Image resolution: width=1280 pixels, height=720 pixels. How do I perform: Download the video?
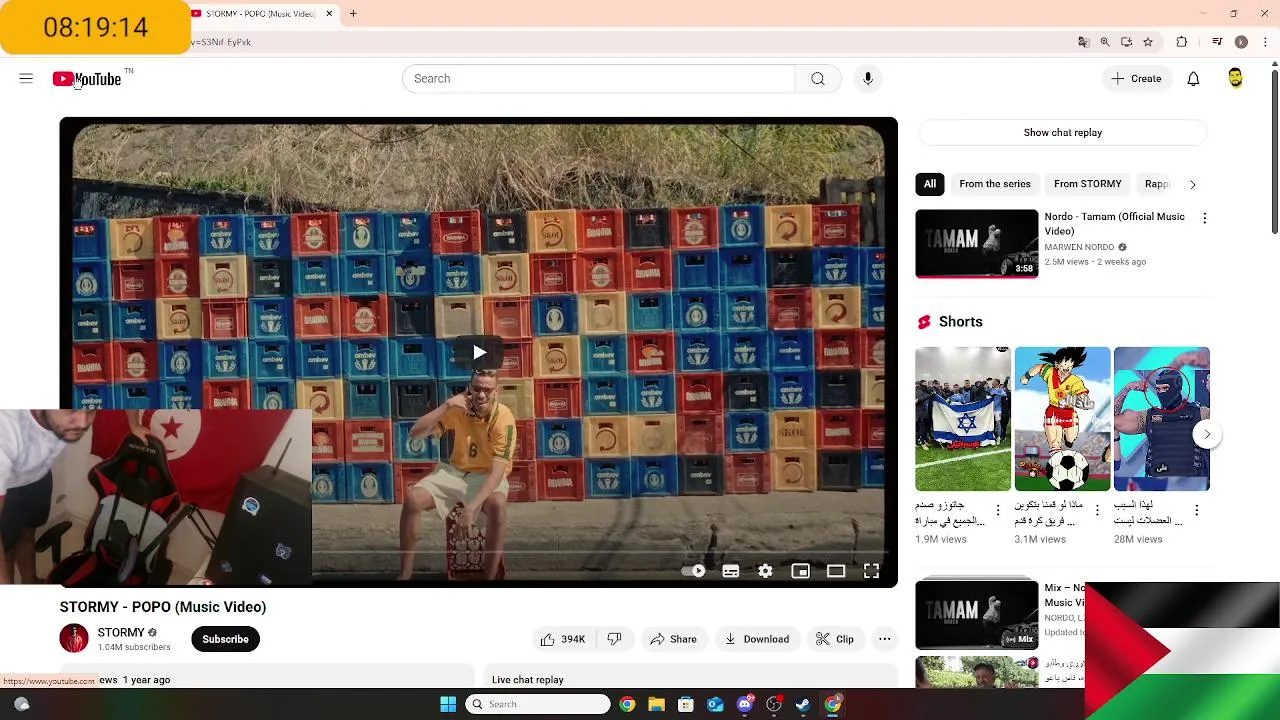click(757, 639)
